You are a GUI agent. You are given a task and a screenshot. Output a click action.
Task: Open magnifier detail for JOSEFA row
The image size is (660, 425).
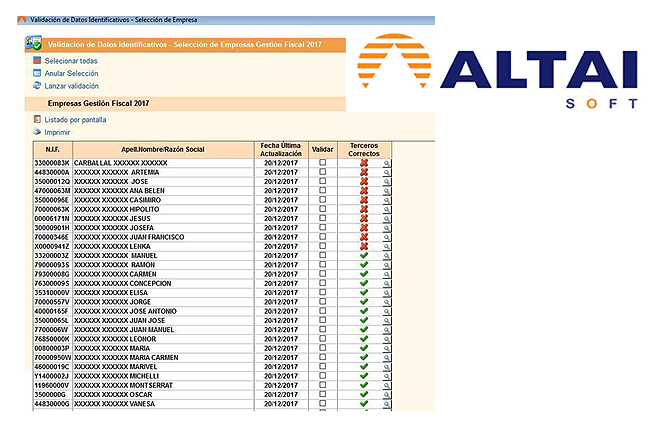tap(386, 228)
